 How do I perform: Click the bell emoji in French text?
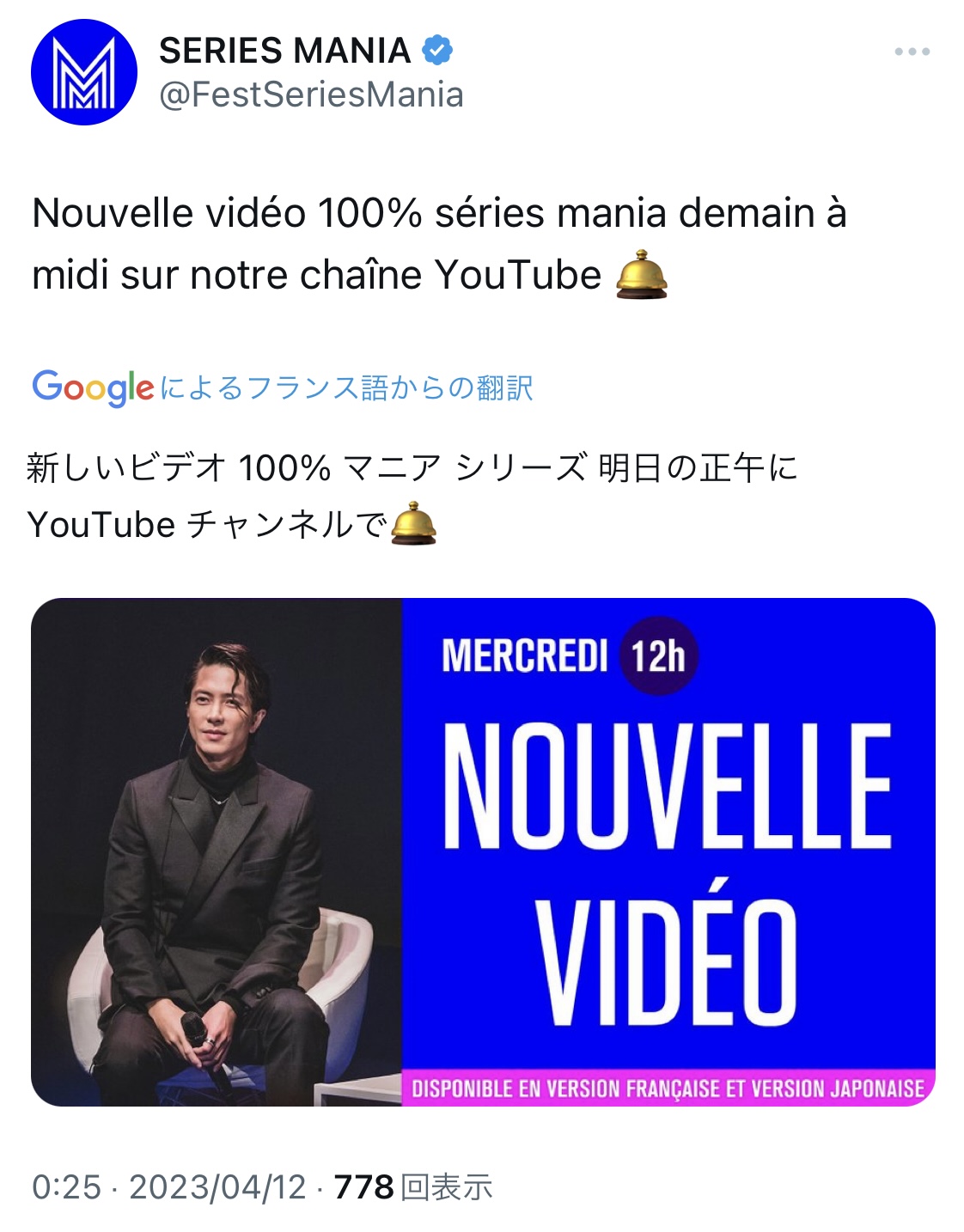pos(642,275)
